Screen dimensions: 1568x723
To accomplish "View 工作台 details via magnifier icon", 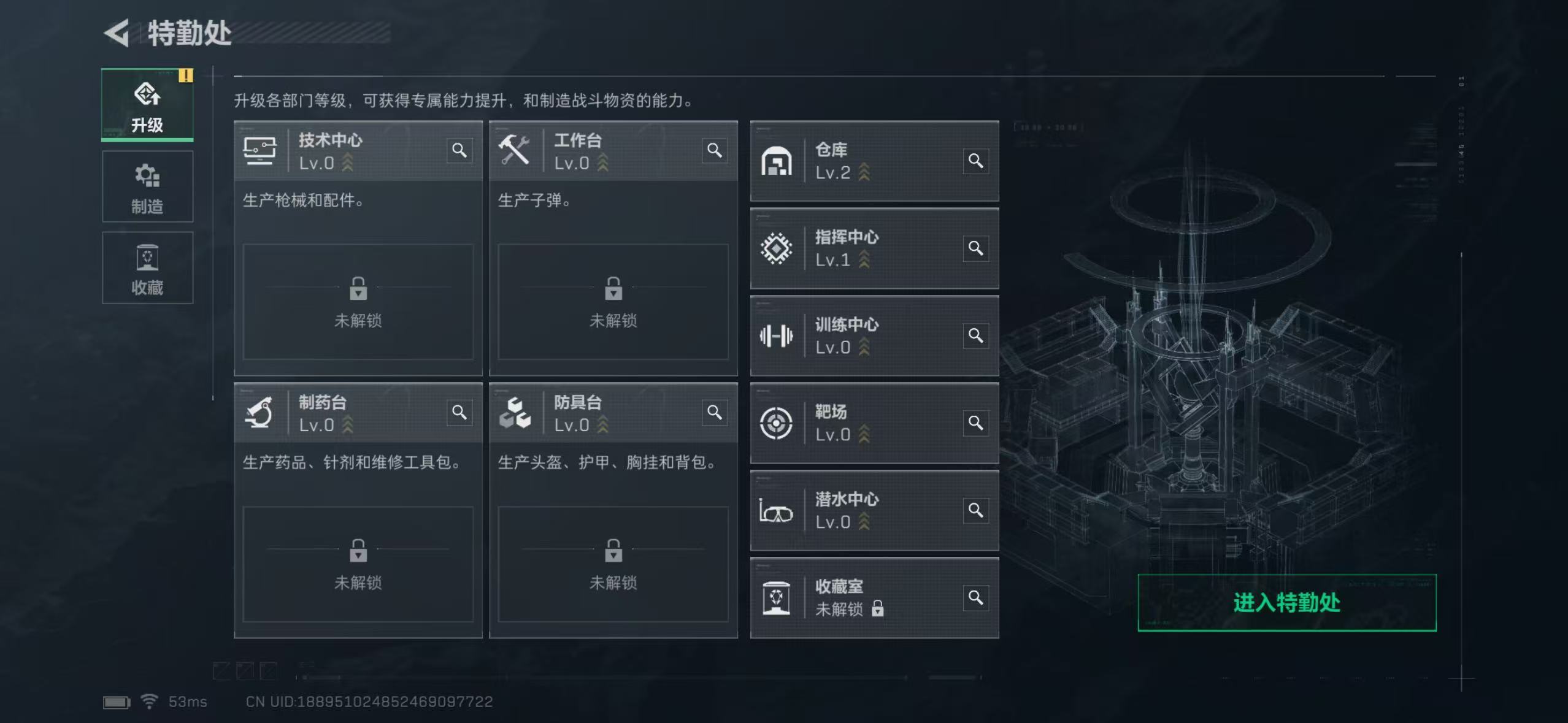I will pos(715,150).
